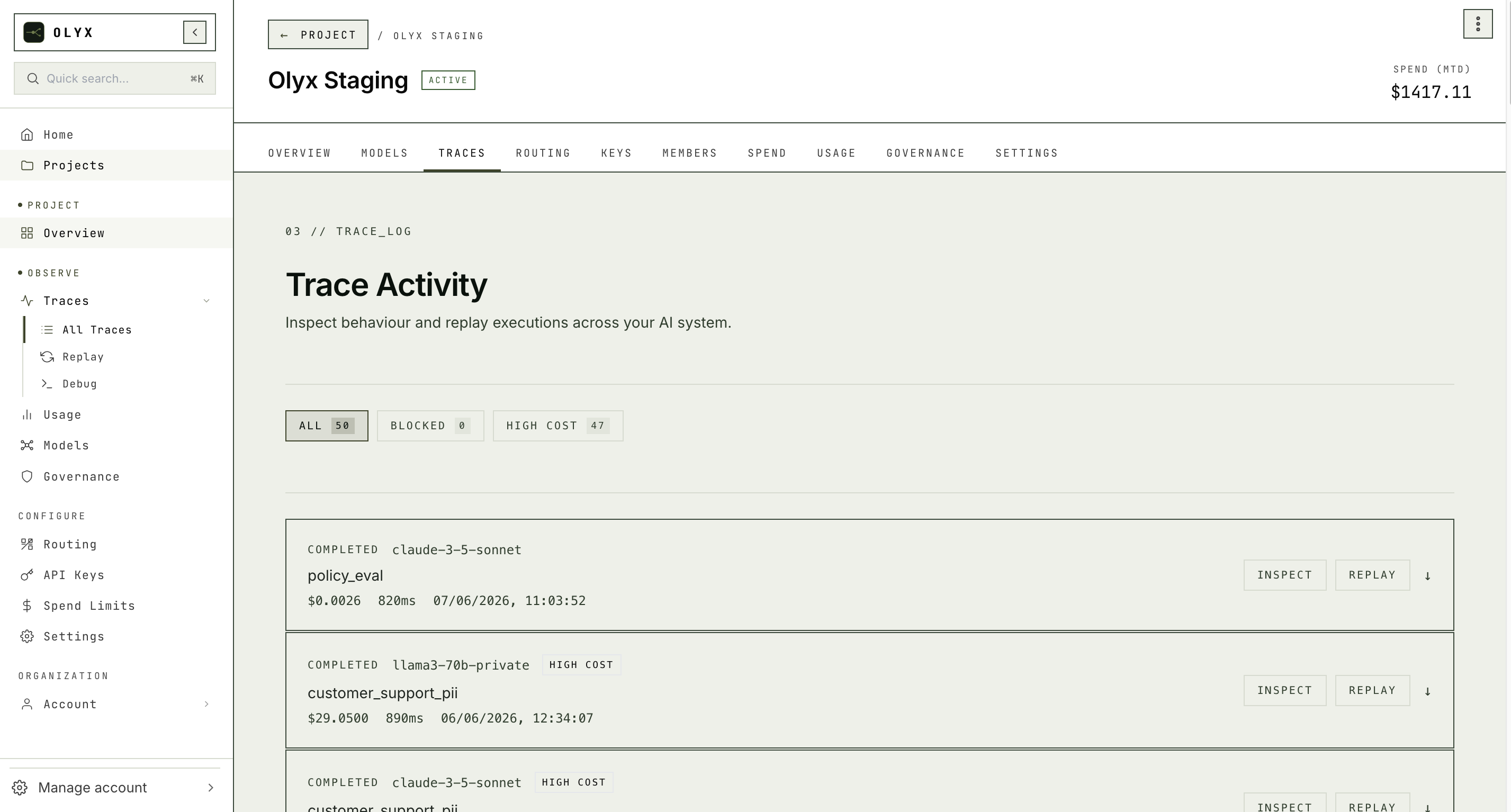Click the sidebar Settings gear icon
Screen dimensions: 1511x812
click(x=27, y=637)
